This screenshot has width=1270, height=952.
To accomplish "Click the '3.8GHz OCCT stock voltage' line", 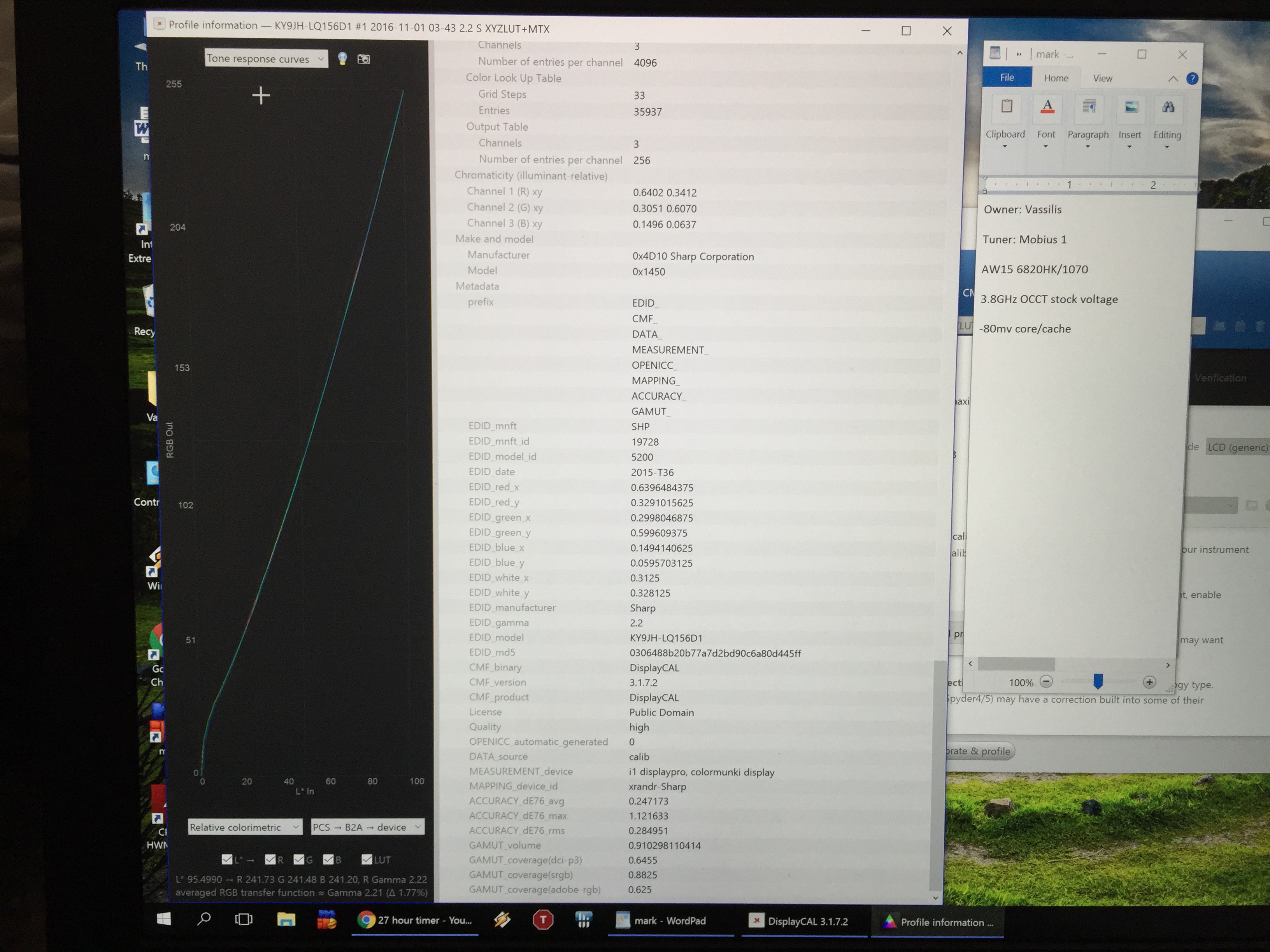I will coord(1049,299).
